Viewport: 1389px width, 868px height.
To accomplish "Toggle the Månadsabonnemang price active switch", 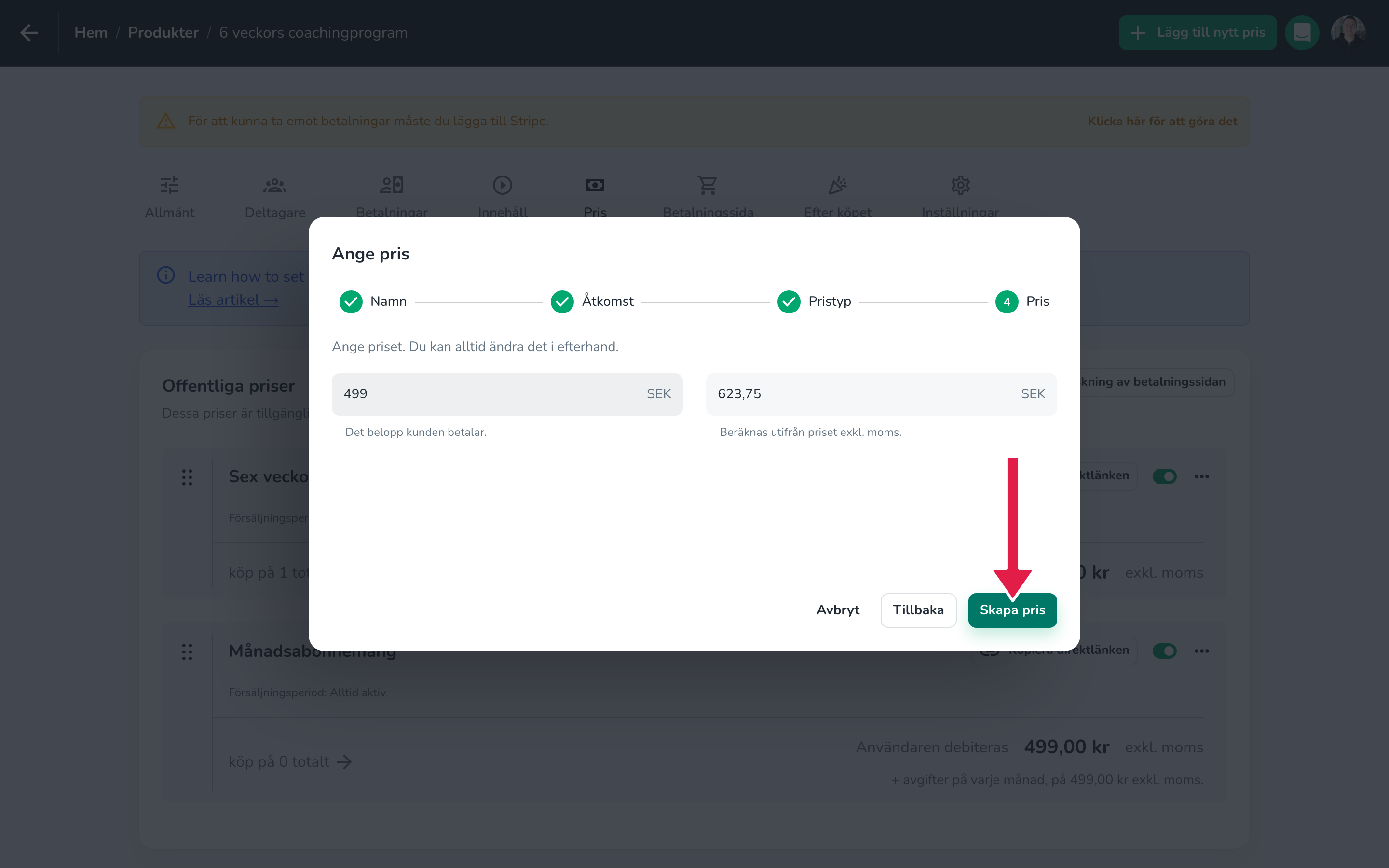I will click(1165, 651).
